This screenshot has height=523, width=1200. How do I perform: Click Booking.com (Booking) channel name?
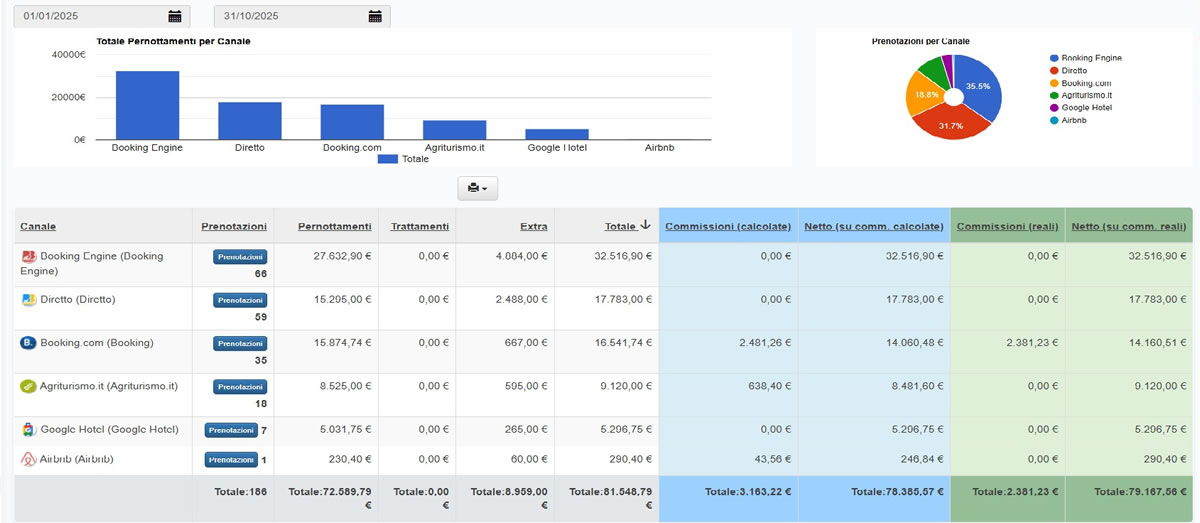(x=97, y=343)
